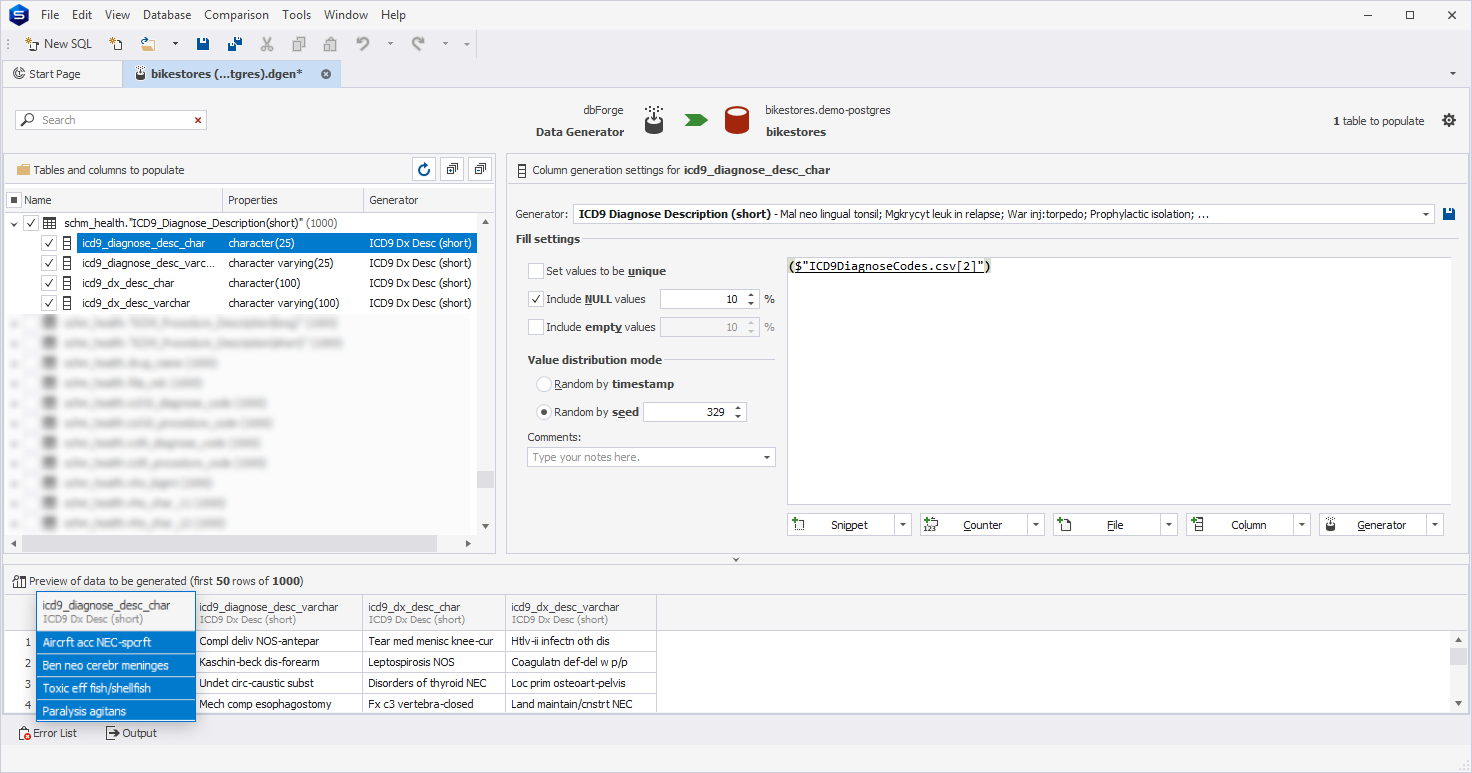Click the Generator insert button
Viewport: 1472px width, 773px height.
(x=1372, y=525)
